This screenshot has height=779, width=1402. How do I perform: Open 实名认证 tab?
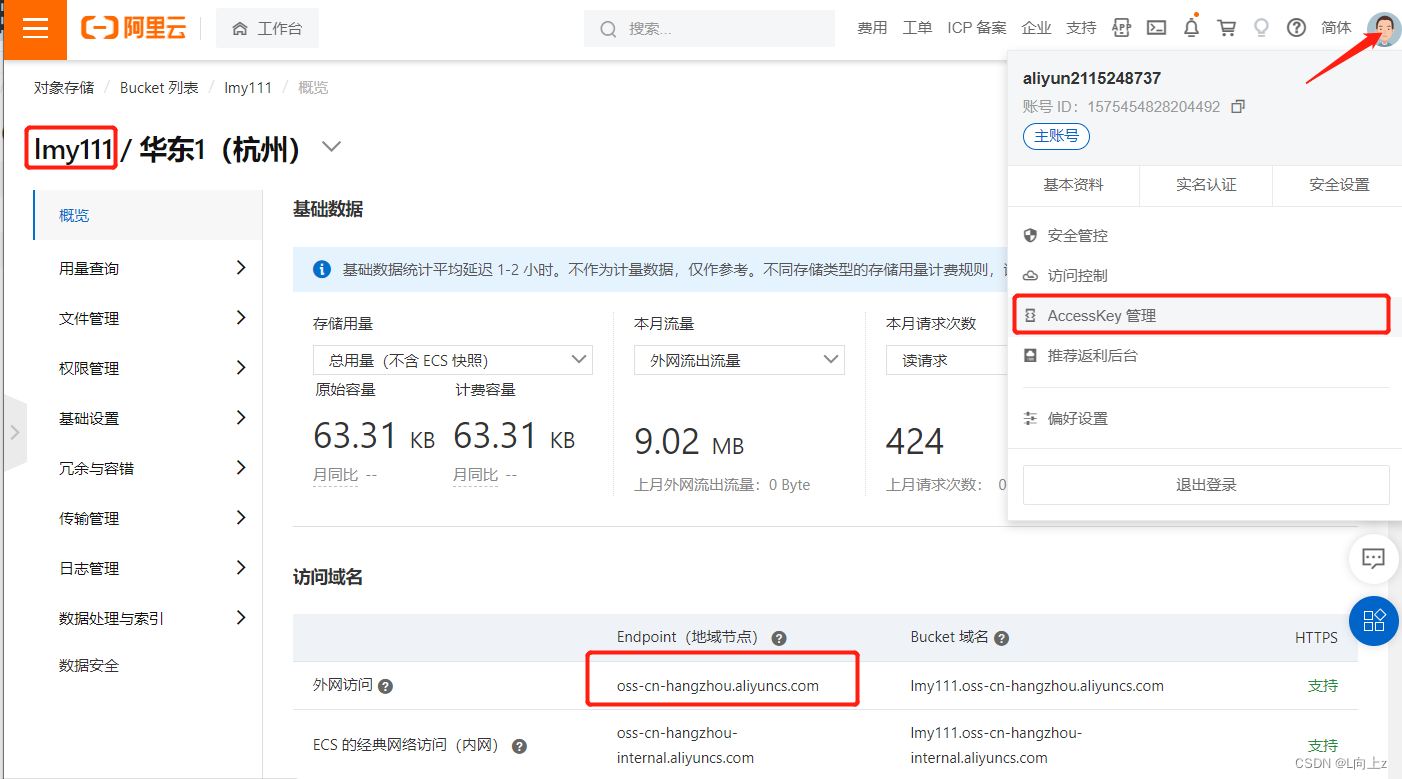[x=1206, y=185]
